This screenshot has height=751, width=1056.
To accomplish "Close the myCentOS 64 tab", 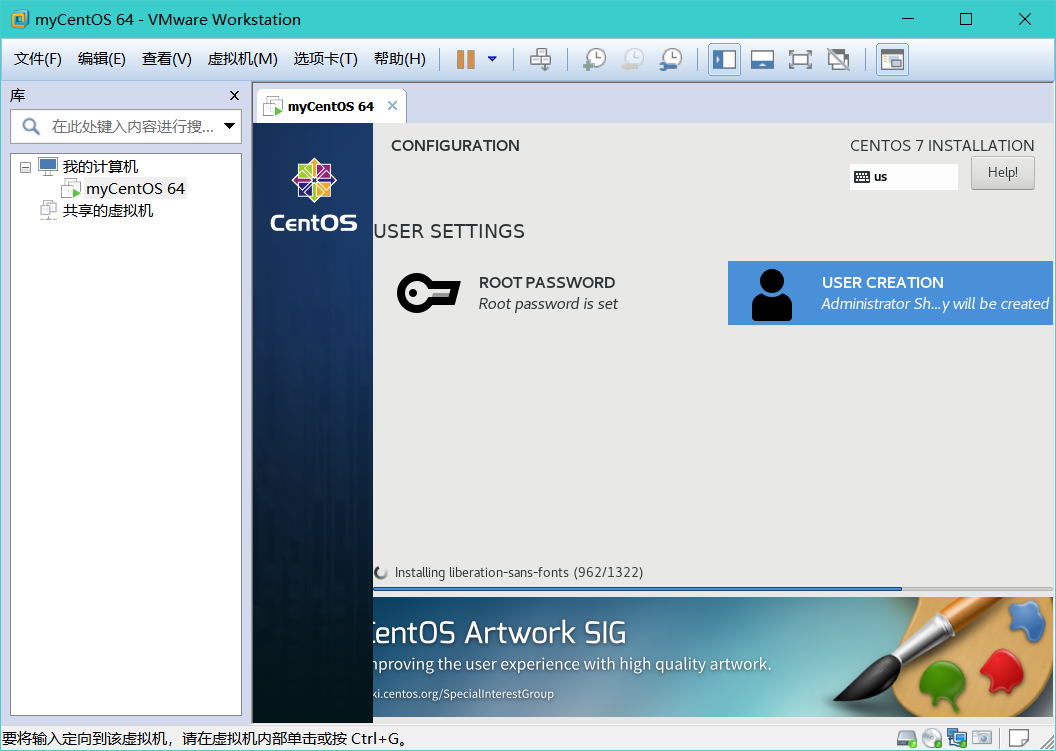I will (x=393, y=106).
